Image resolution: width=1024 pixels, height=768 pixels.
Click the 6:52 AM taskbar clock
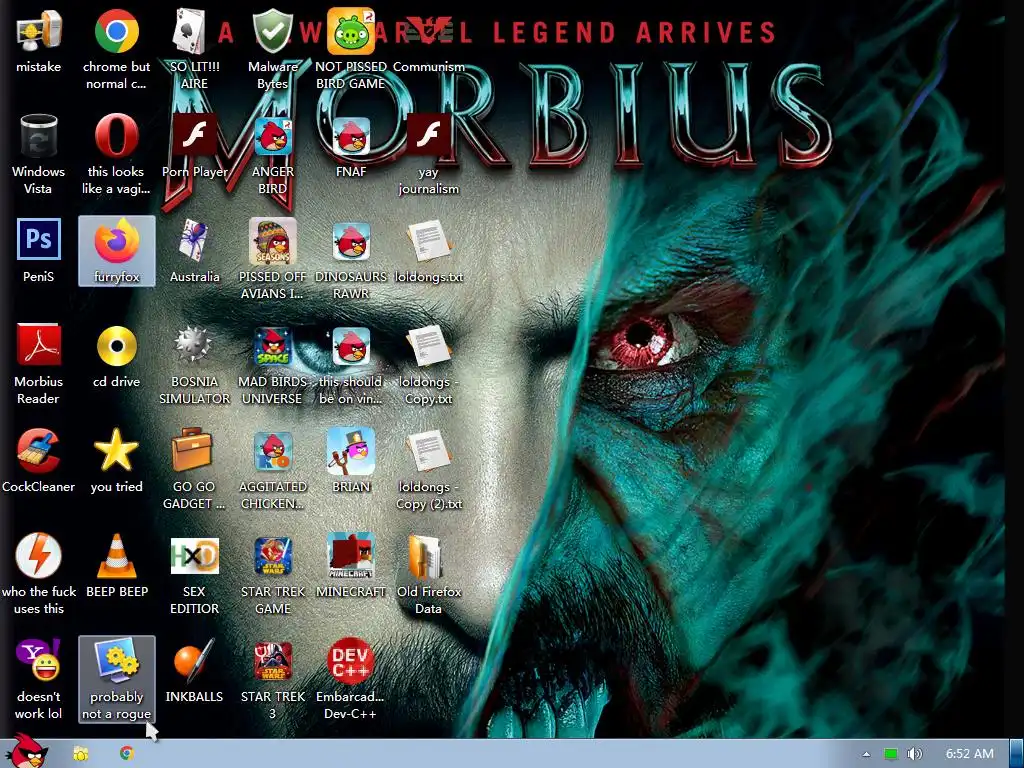(x=969, y=754)
